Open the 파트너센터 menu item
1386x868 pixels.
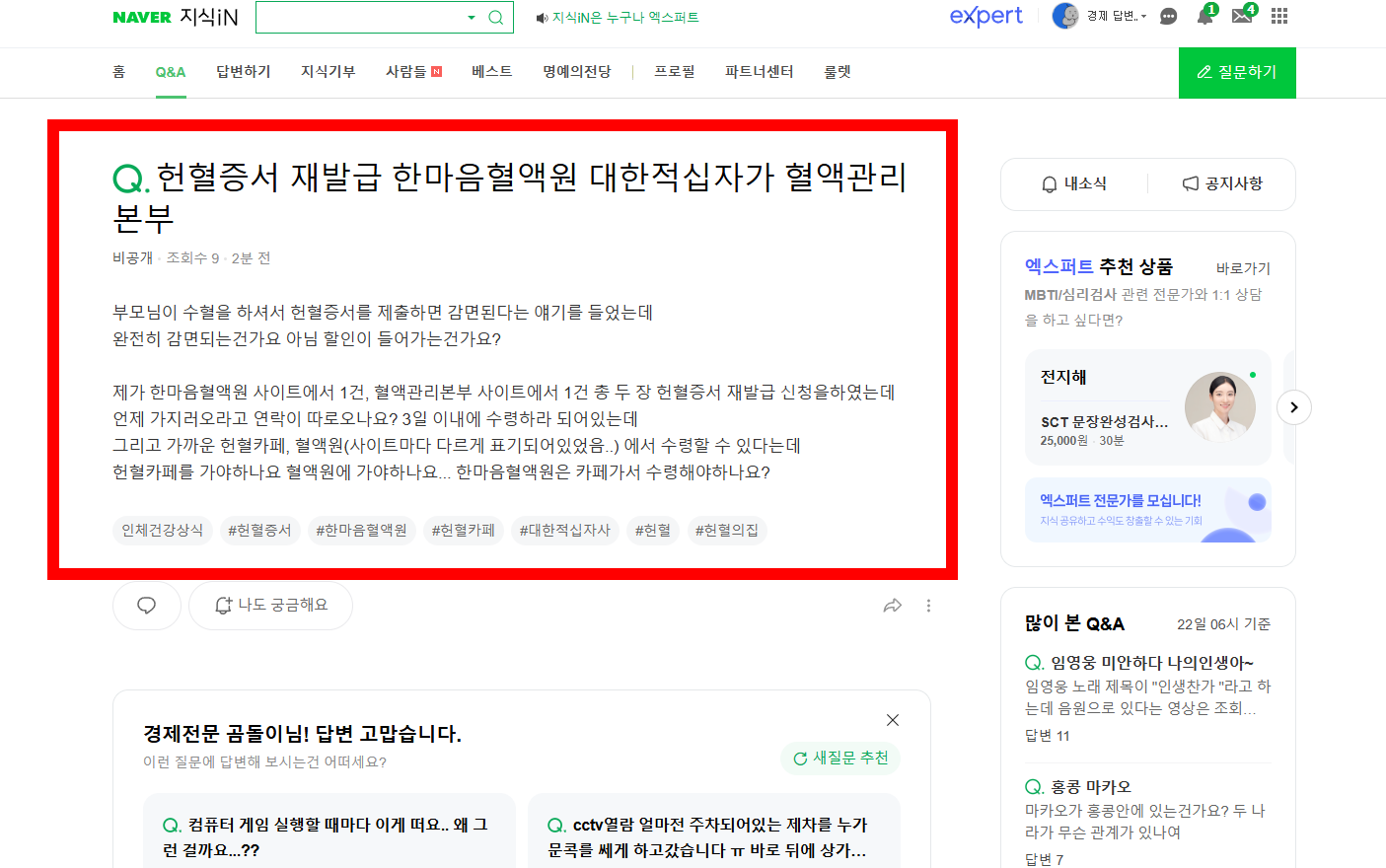pyautogui.click(x=760, y=72)
